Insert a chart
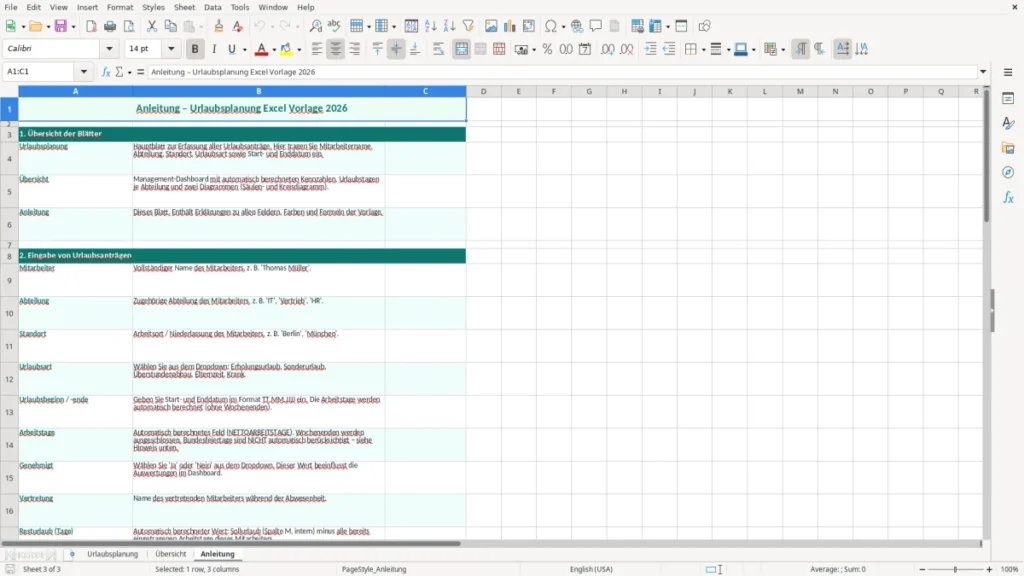The height and width of the screenshot is (576, 1024). [x=509, y=26]
